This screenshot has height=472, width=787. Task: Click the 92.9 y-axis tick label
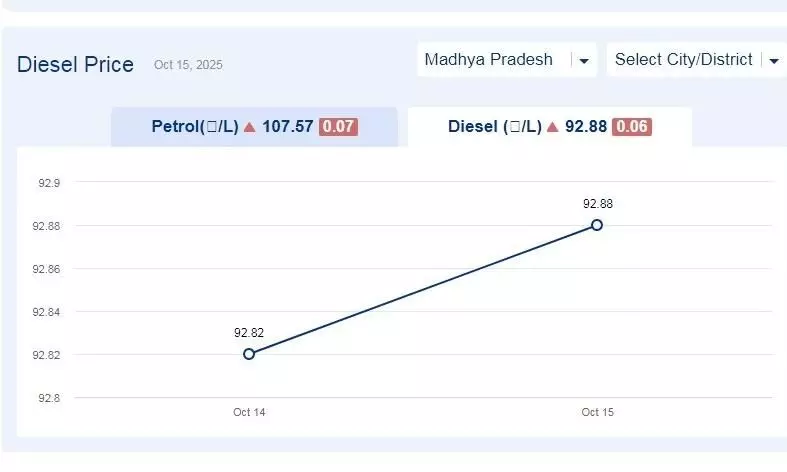[48, 183]
